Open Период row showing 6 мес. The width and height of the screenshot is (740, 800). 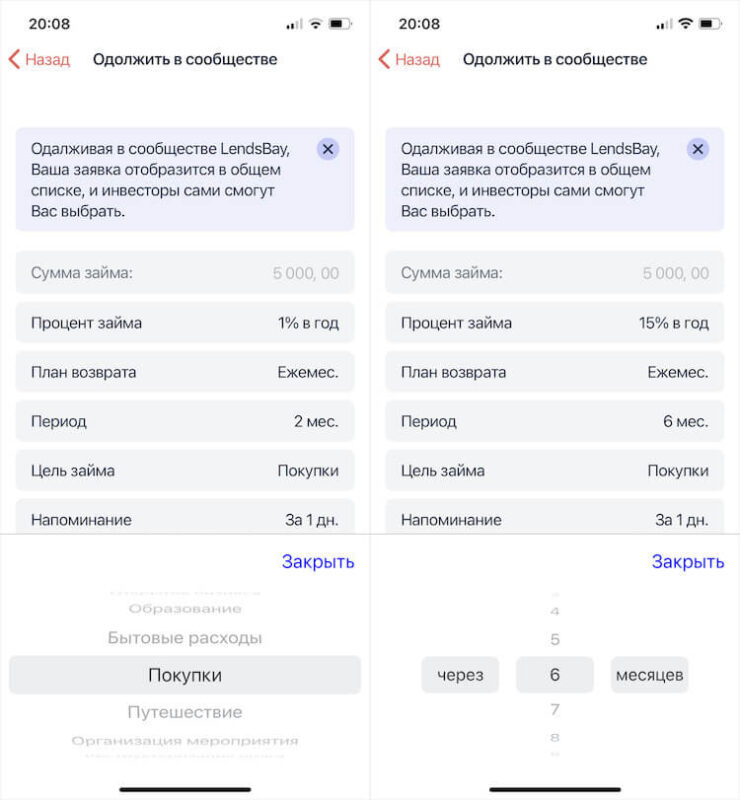point(555,421)
